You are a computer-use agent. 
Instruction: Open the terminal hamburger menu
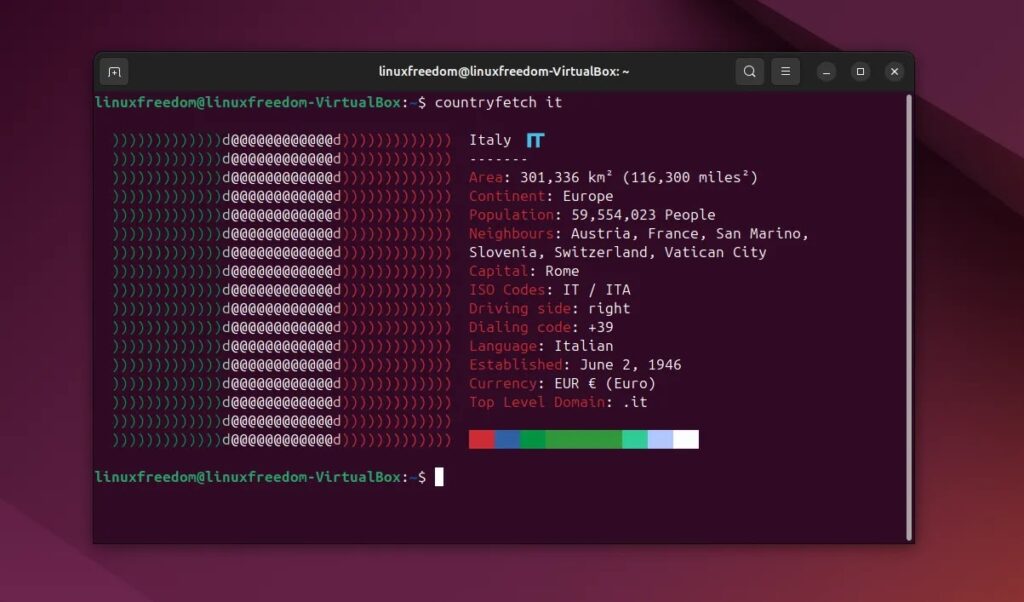[x=785, y=72]
